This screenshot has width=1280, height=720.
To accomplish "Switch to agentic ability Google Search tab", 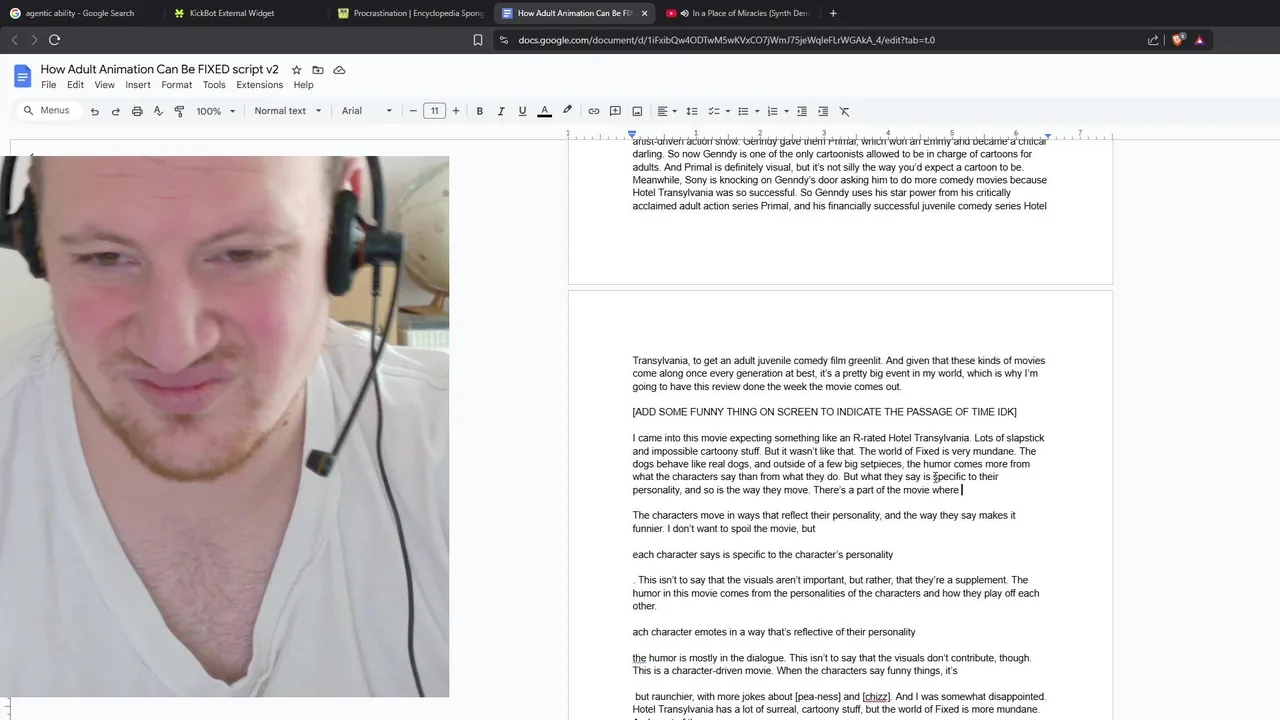I will tap(79, 13).
